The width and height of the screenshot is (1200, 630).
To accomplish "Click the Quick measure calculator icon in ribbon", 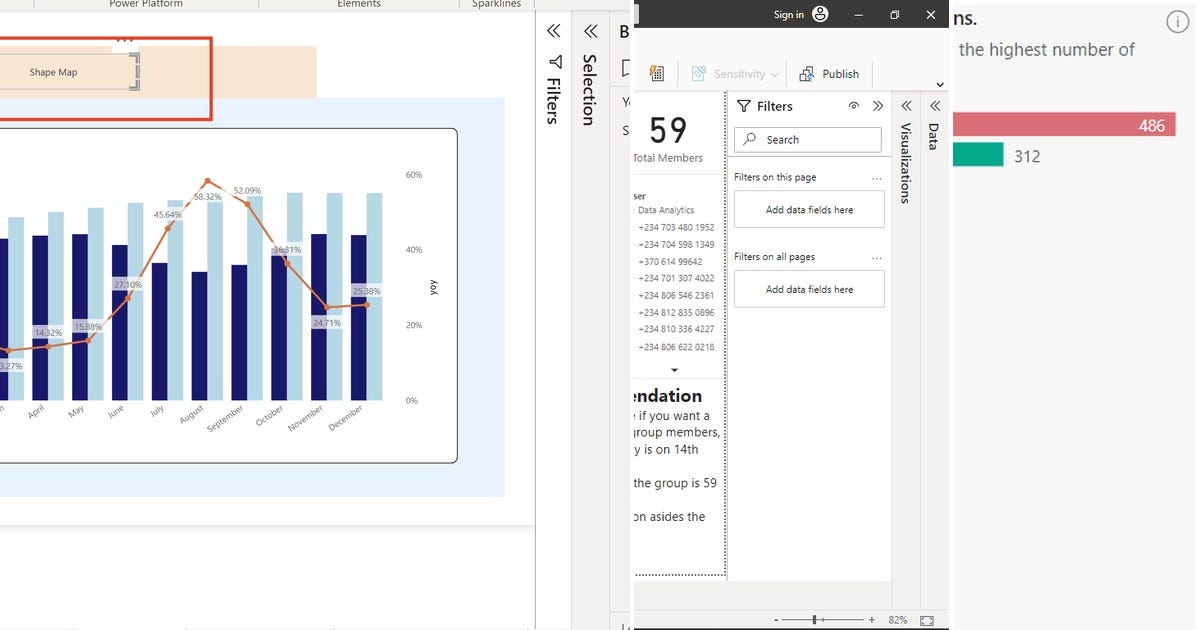I will [x=657, y=73].
